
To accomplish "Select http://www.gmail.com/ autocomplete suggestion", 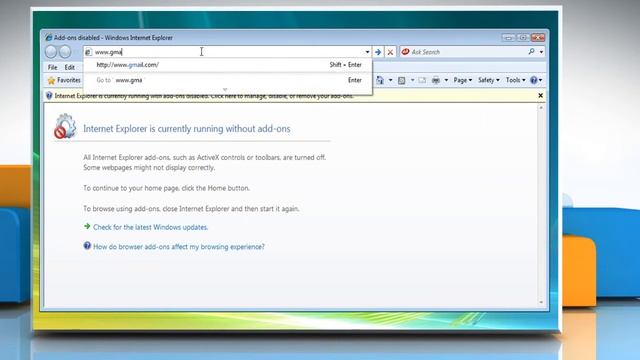I will pos(228,65).
